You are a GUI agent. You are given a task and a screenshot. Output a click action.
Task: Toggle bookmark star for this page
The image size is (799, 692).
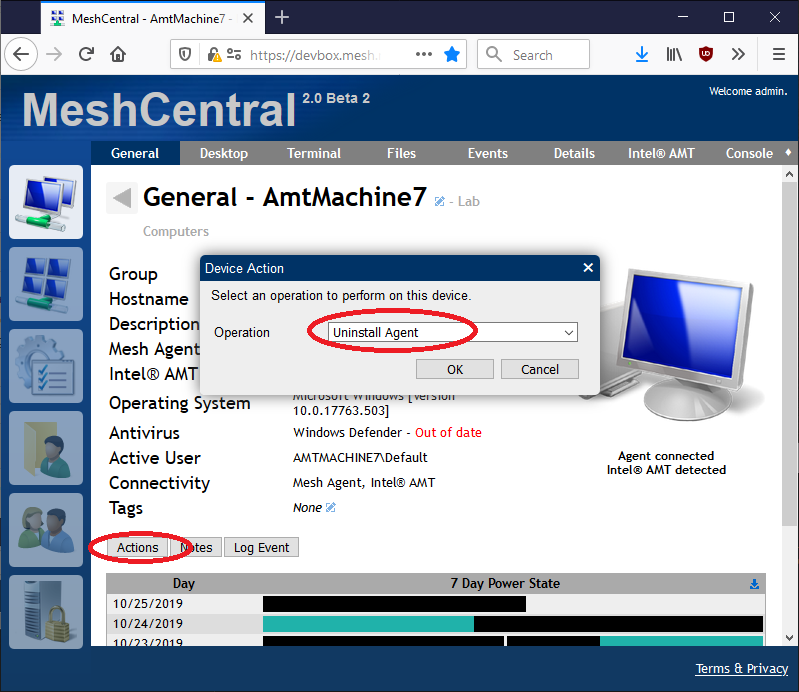click(x=452, y=54)
